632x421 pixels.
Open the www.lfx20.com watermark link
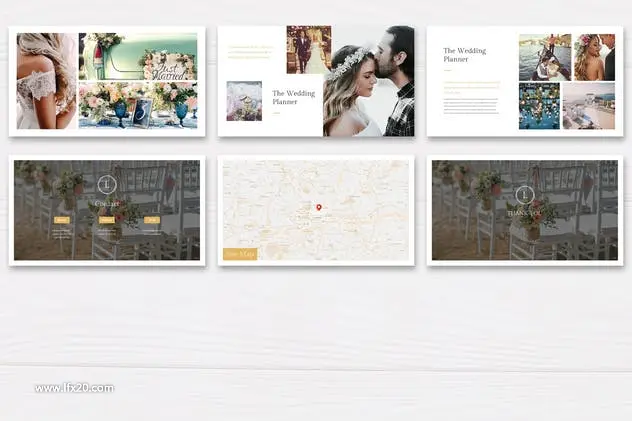(74, 388)
